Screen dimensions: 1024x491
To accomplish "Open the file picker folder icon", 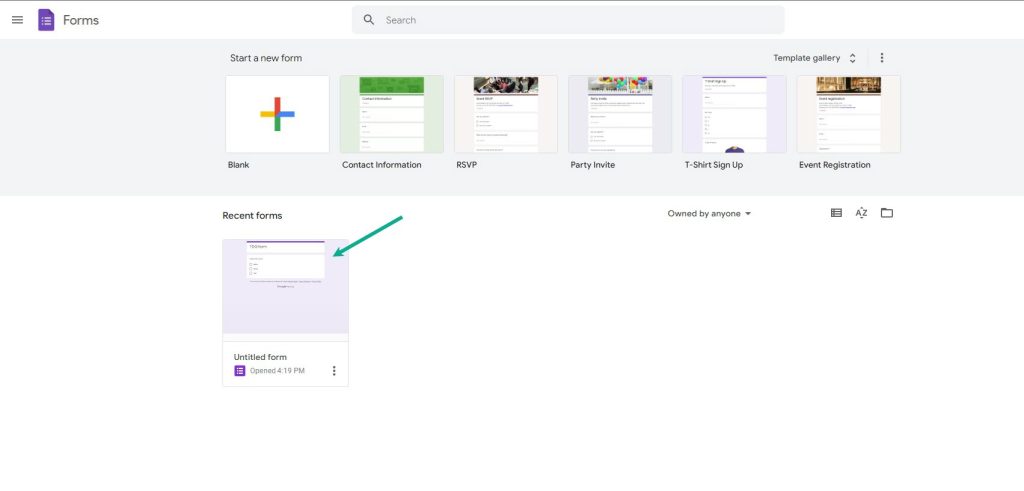I will tap(886, 213).
